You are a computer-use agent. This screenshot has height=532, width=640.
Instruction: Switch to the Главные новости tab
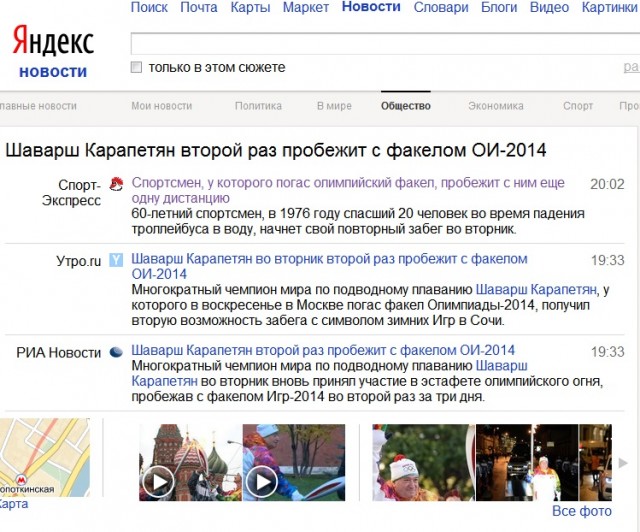[x=38, y=106]
